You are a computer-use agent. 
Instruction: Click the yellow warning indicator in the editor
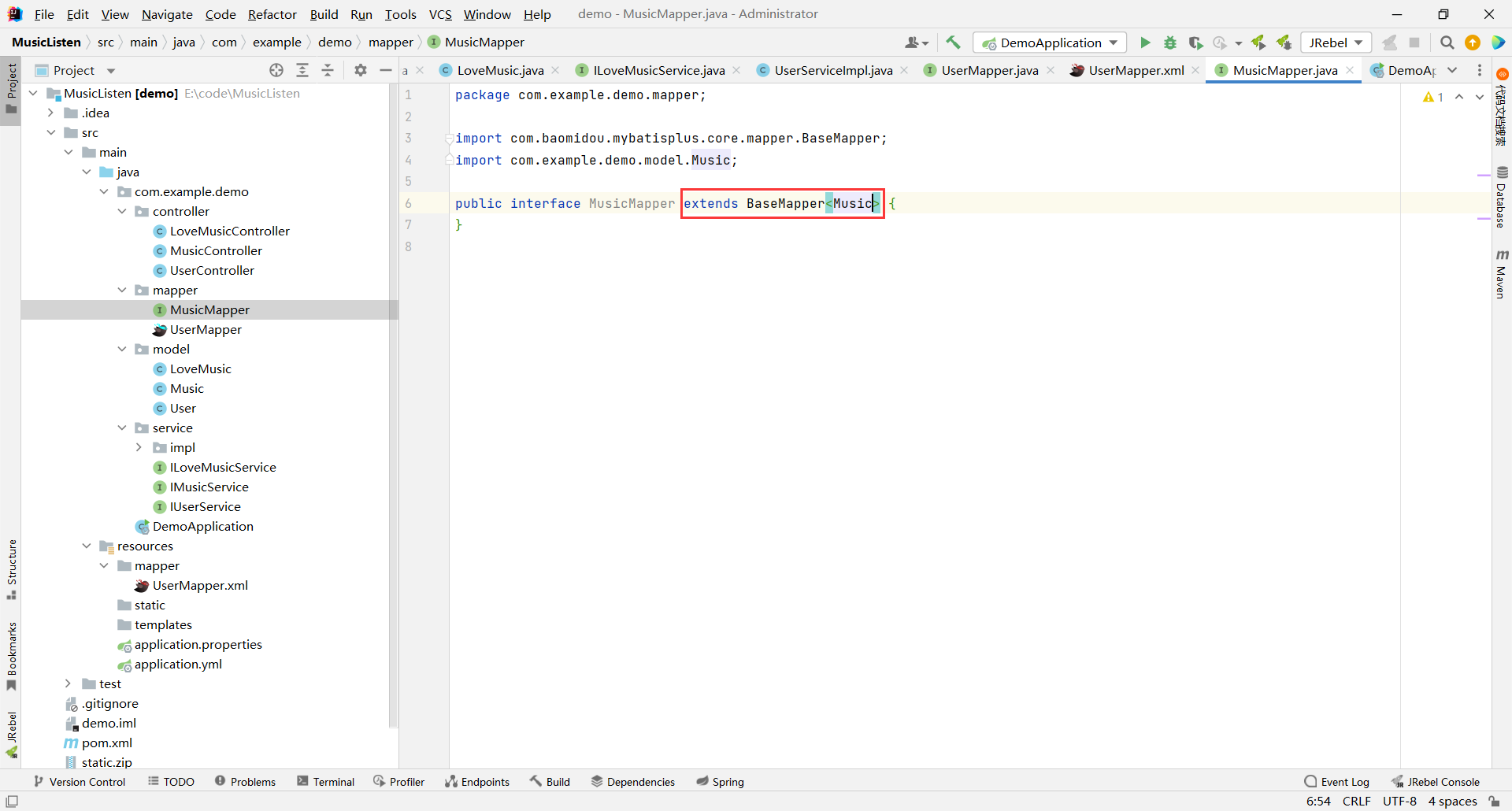(x=1432, y=97)
